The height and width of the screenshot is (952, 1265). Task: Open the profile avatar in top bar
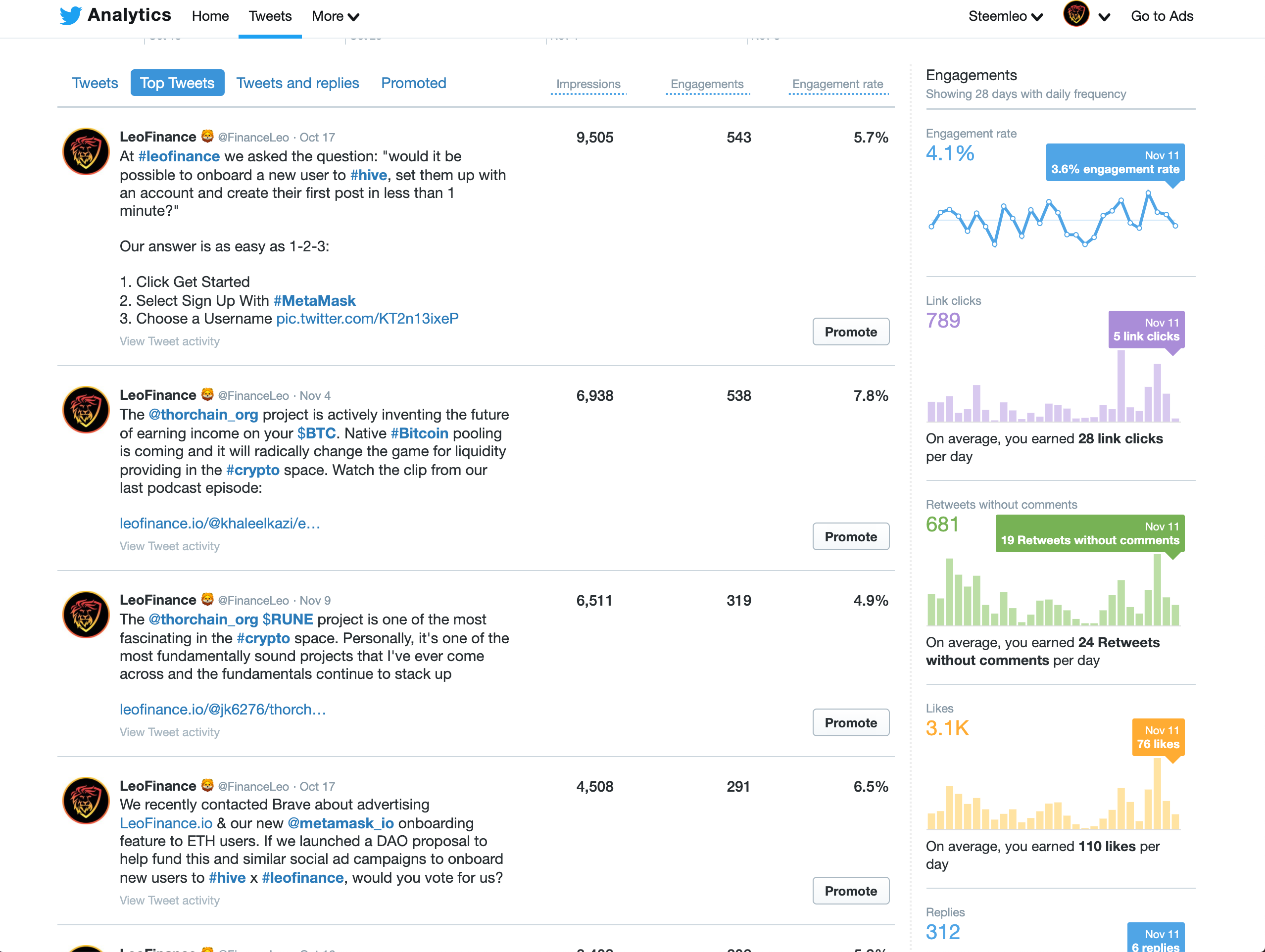point(1076,14)
